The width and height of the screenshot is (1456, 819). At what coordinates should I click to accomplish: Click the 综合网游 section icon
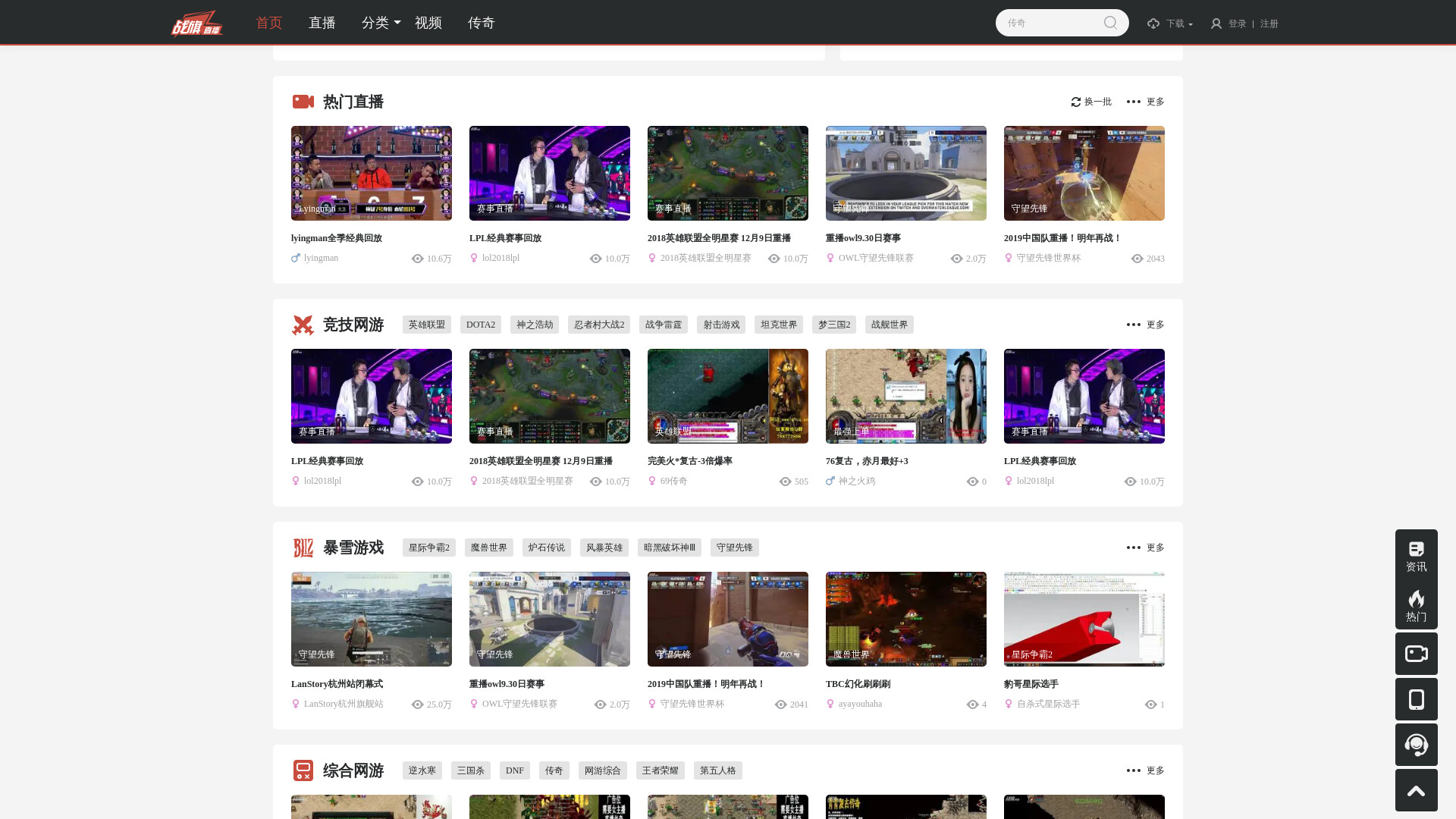click(x=303, y=770)
